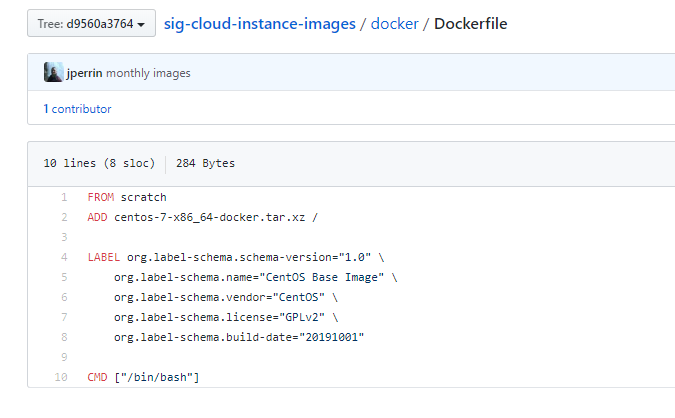Click the license="GPLv2" code line
Image resolution: width=675 pixels, height=418 pixels.
pos(226,317)
